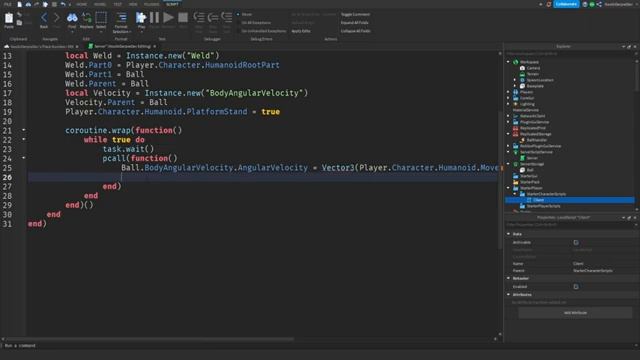Click the Step Over debugger icon
The width and height of the screenshot is (640, 360).
[x=213, y=18]
